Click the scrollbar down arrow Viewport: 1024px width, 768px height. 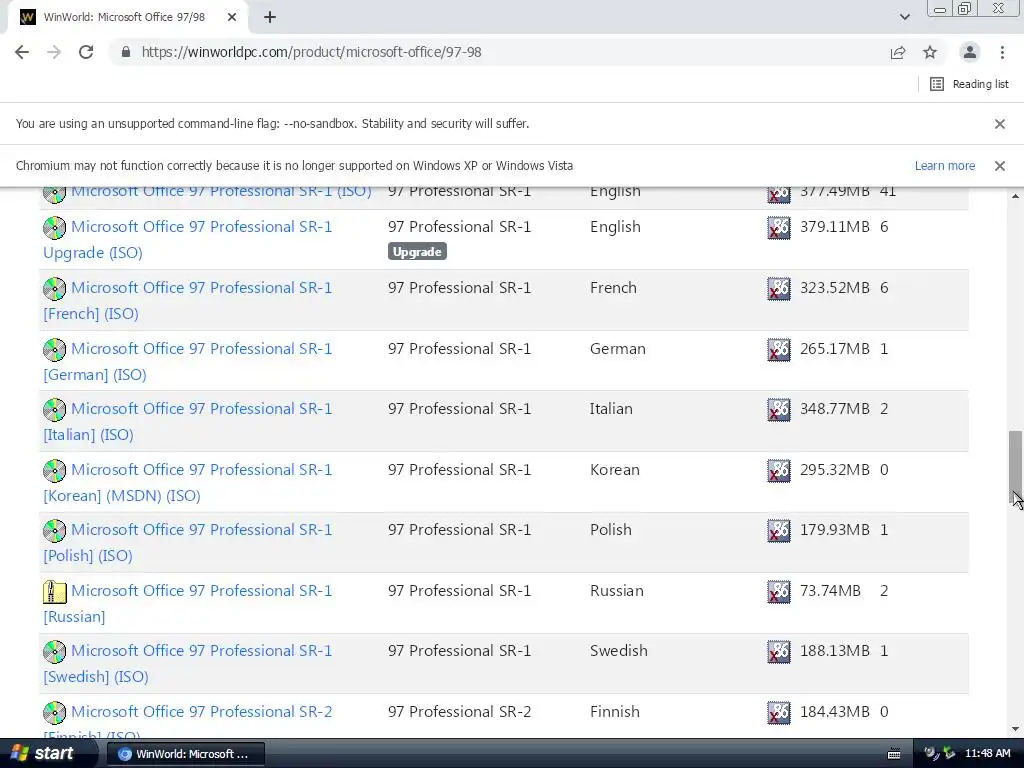1015,729
